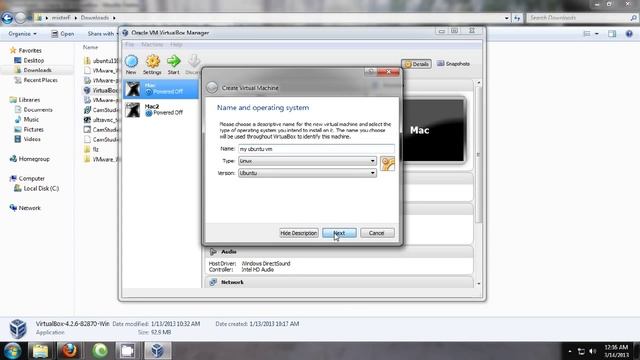
Task: Select Videos library
Action: coord(31,139)
